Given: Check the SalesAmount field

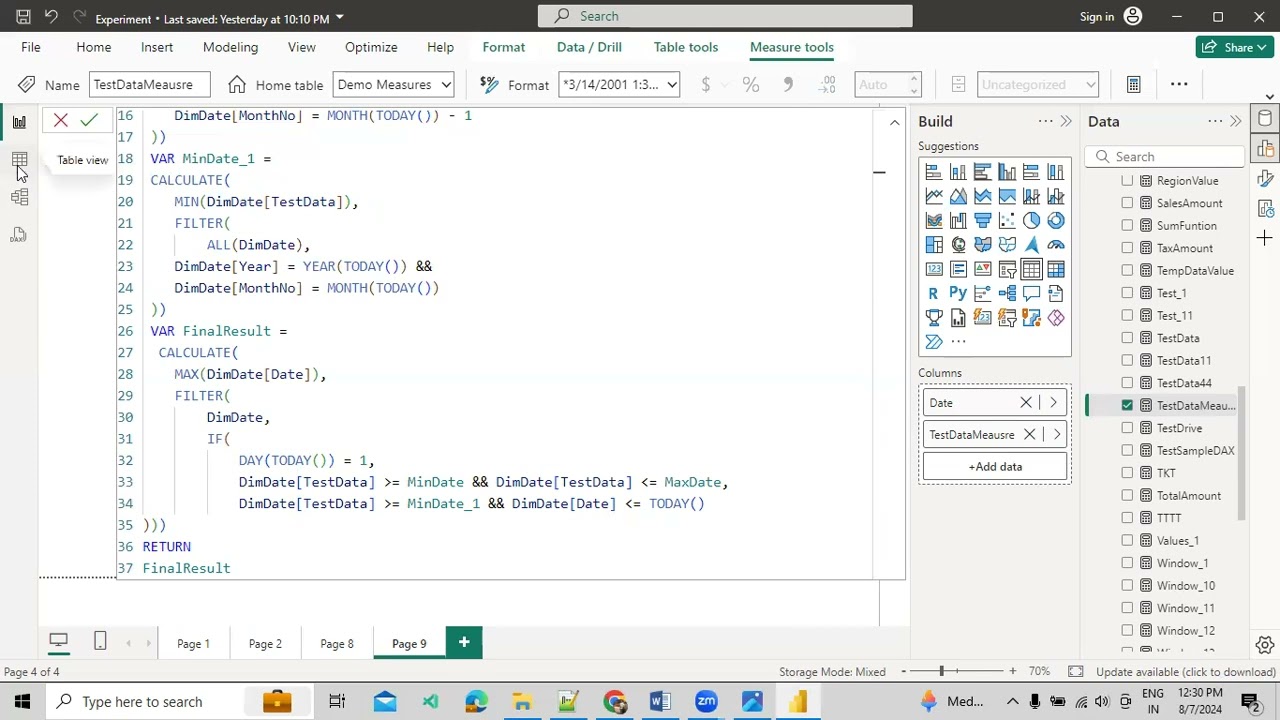Looking at the screenshot, I should point(1128,203).
